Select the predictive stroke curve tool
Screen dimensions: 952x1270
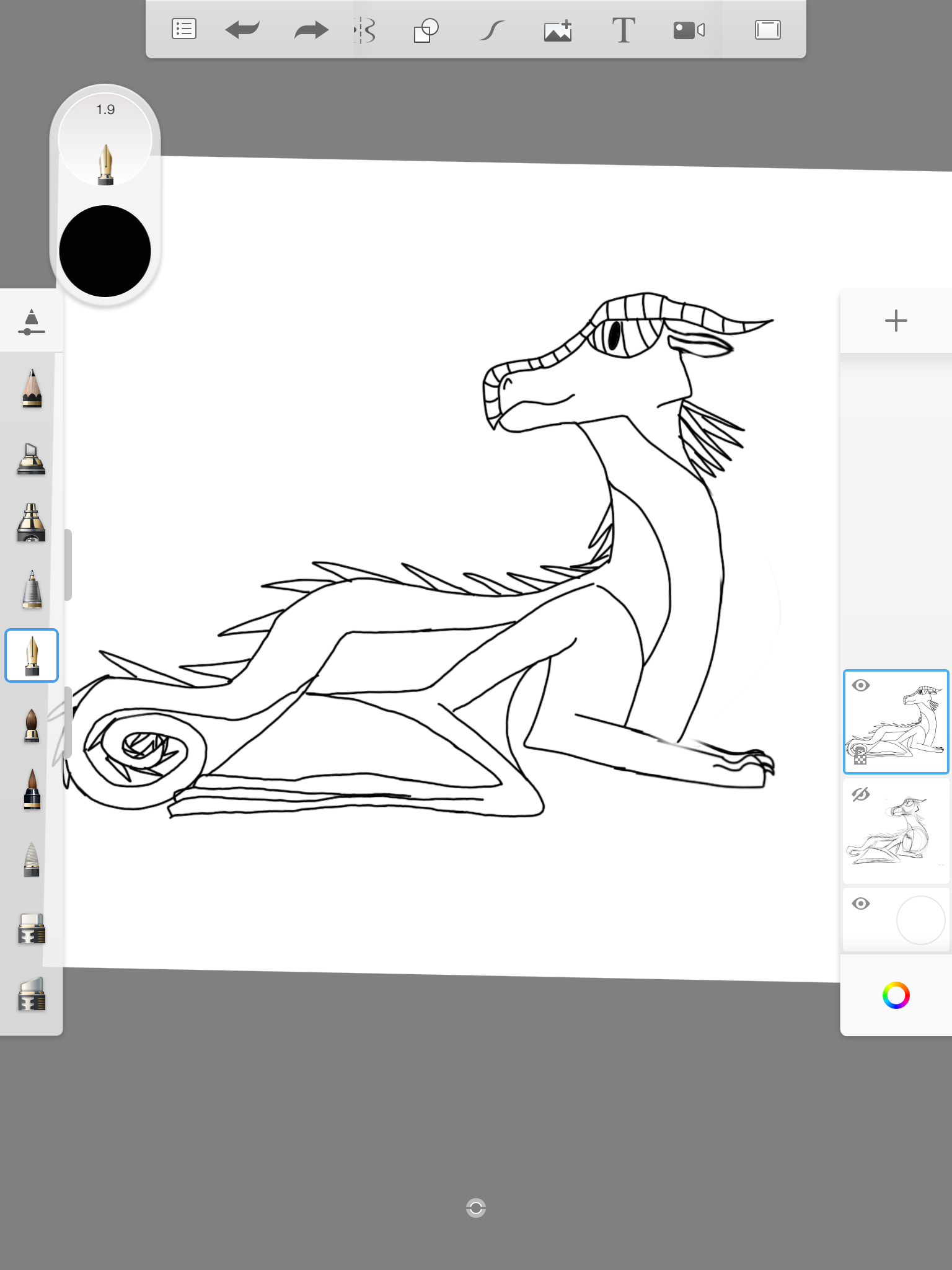coord(492,30)
